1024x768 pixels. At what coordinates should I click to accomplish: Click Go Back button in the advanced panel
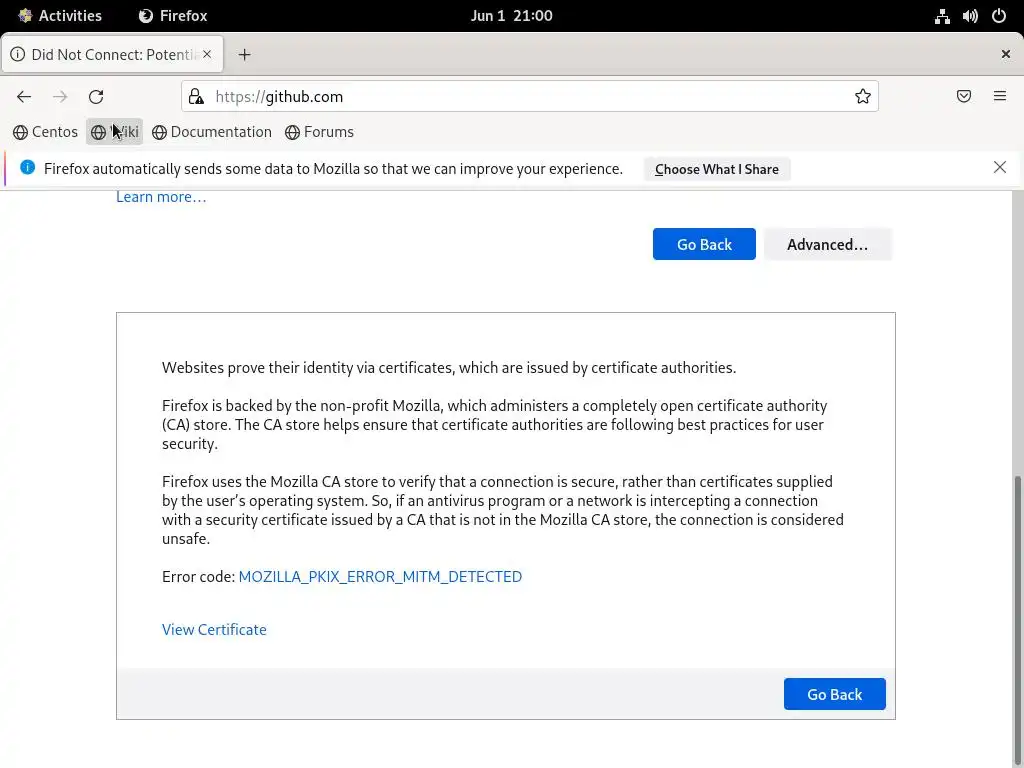[x=835, y=694]
